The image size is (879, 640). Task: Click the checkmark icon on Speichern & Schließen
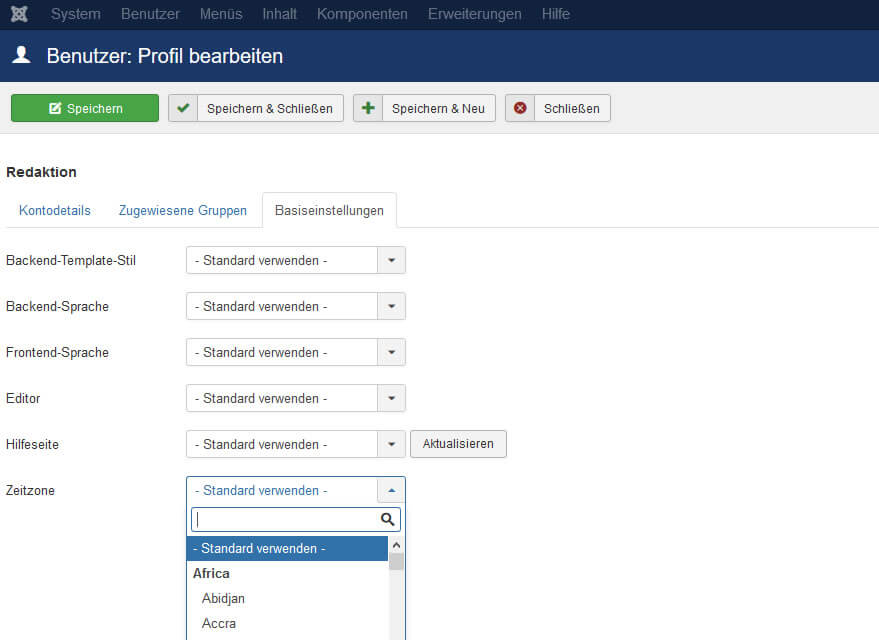pyautogui.click(x=182, y=108)
